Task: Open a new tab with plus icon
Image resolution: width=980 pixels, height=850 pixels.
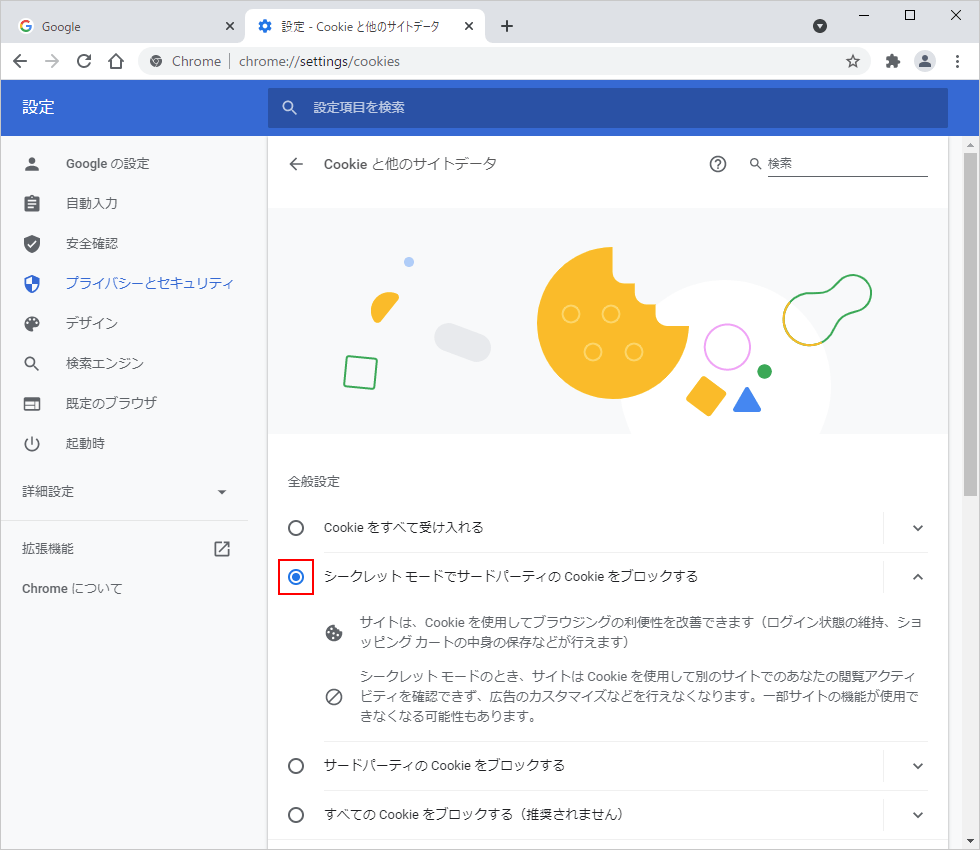Action: coord(507,26)
